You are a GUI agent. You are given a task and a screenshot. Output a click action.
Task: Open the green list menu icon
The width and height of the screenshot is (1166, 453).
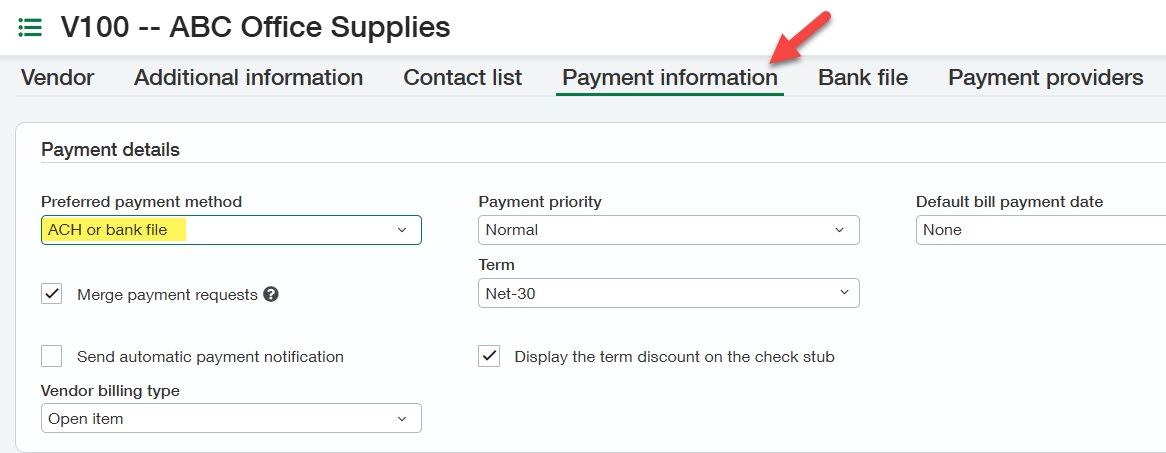30,27
